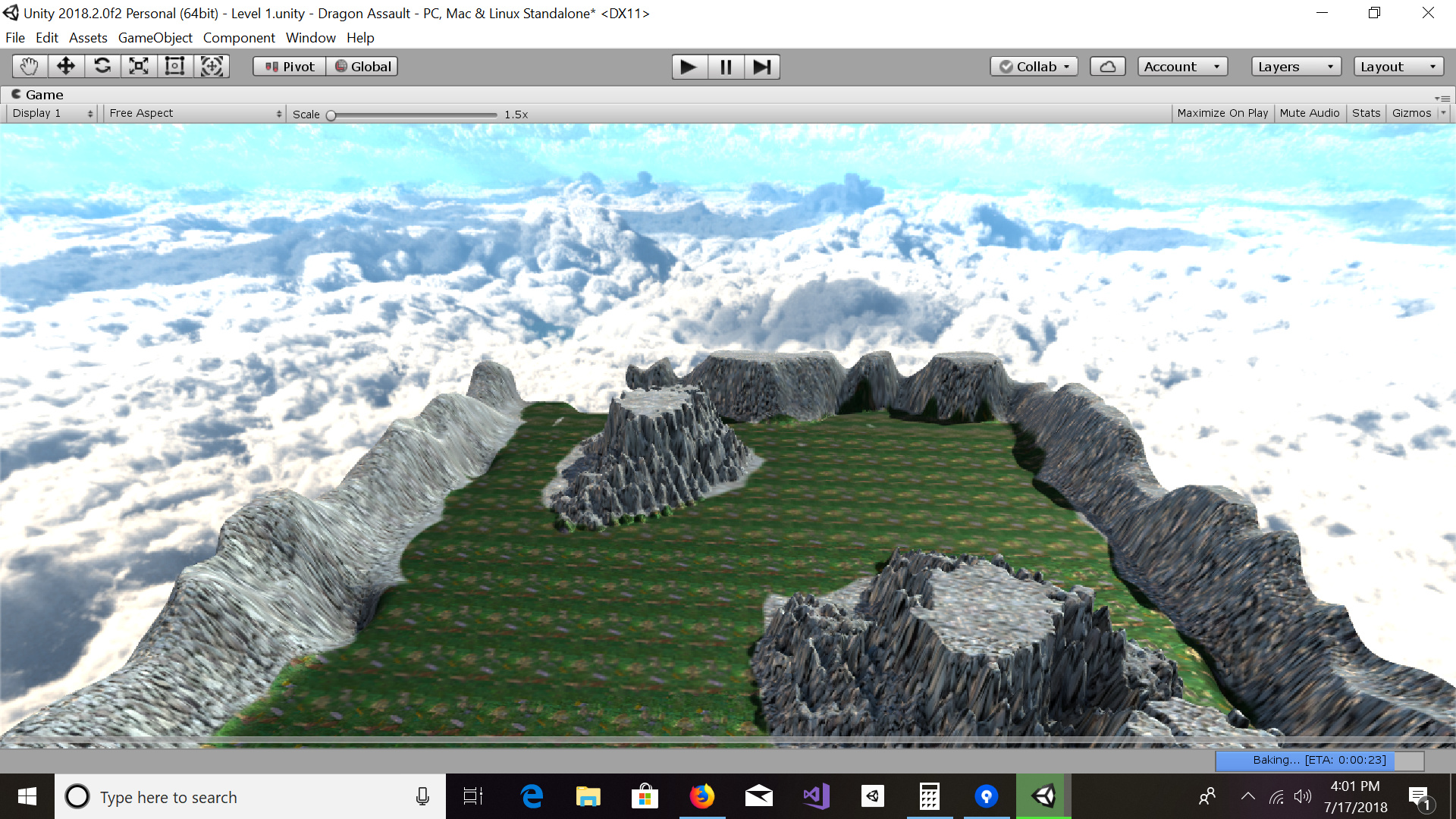Image resolution: width=1456 pixels, height=819 pixels.
Task: Open Visual Studio from the taskbar
Action: 816,796
